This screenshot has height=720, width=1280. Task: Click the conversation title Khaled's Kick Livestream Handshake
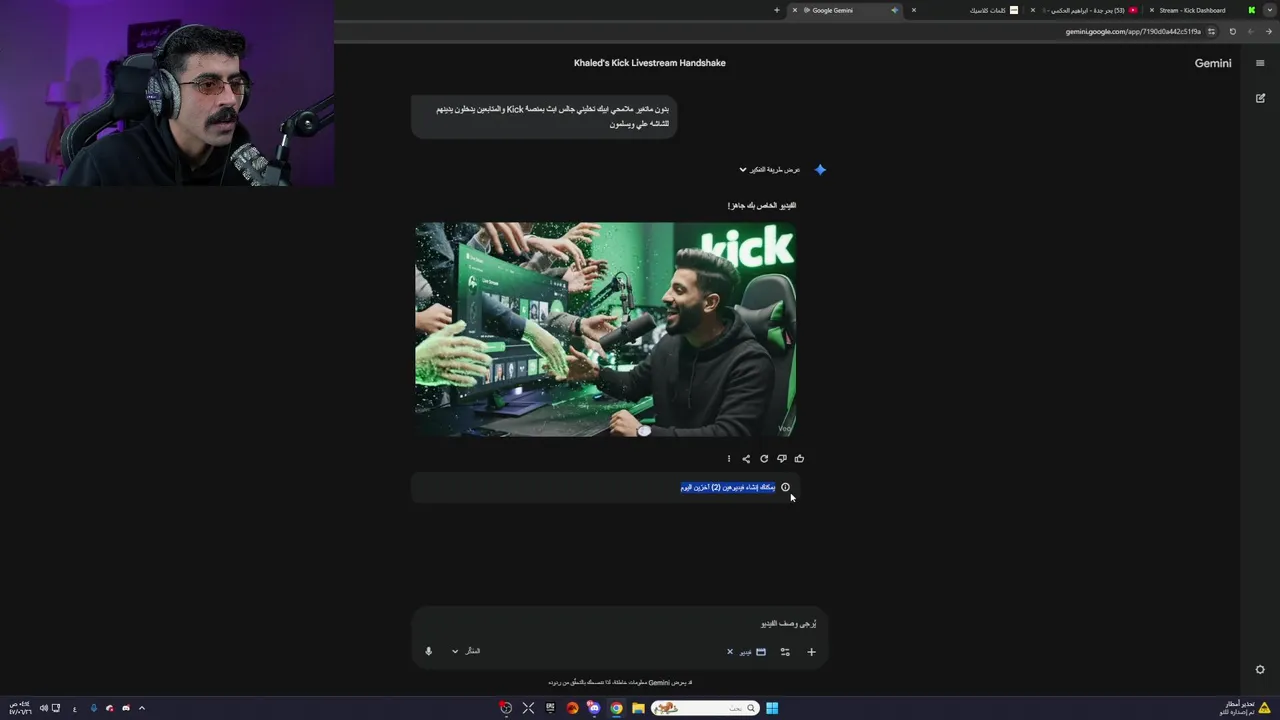point(650,63)
